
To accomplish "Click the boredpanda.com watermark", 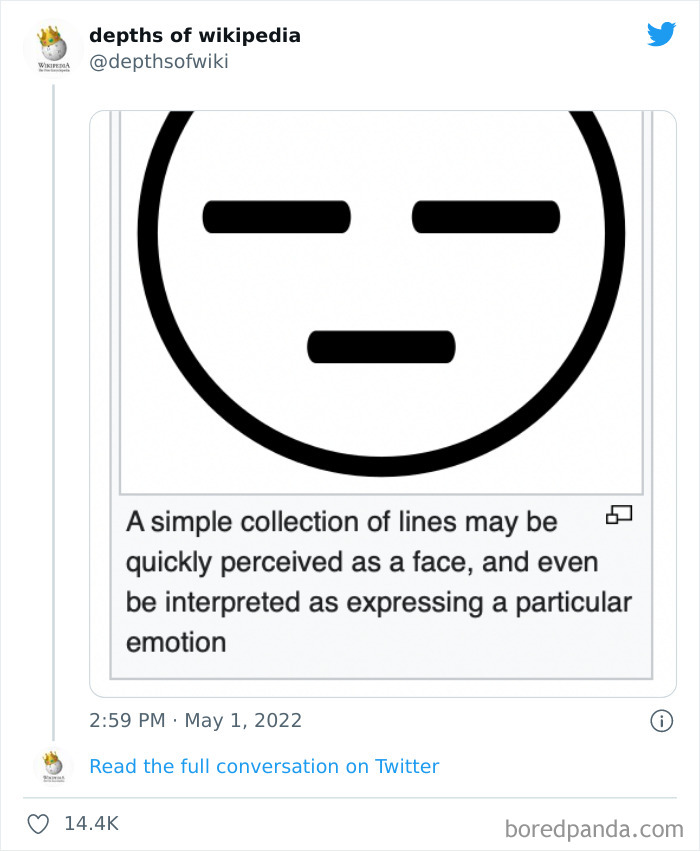I will pyautogui.click(x=594, y=829).
